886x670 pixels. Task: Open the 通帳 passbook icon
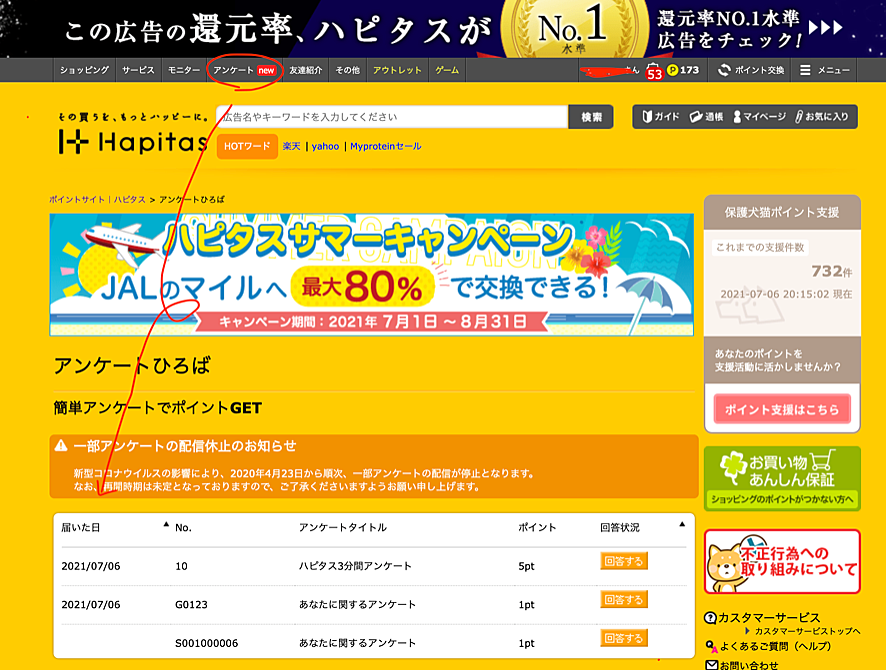[696, 116]
